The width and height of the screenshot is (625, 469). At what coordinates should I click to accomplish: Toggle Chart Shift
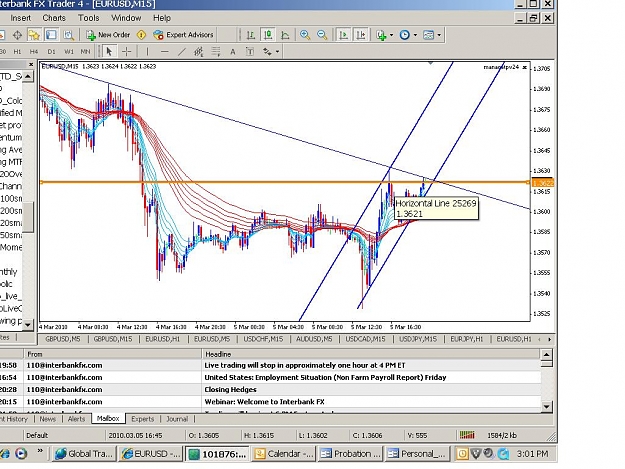(360, 35)
